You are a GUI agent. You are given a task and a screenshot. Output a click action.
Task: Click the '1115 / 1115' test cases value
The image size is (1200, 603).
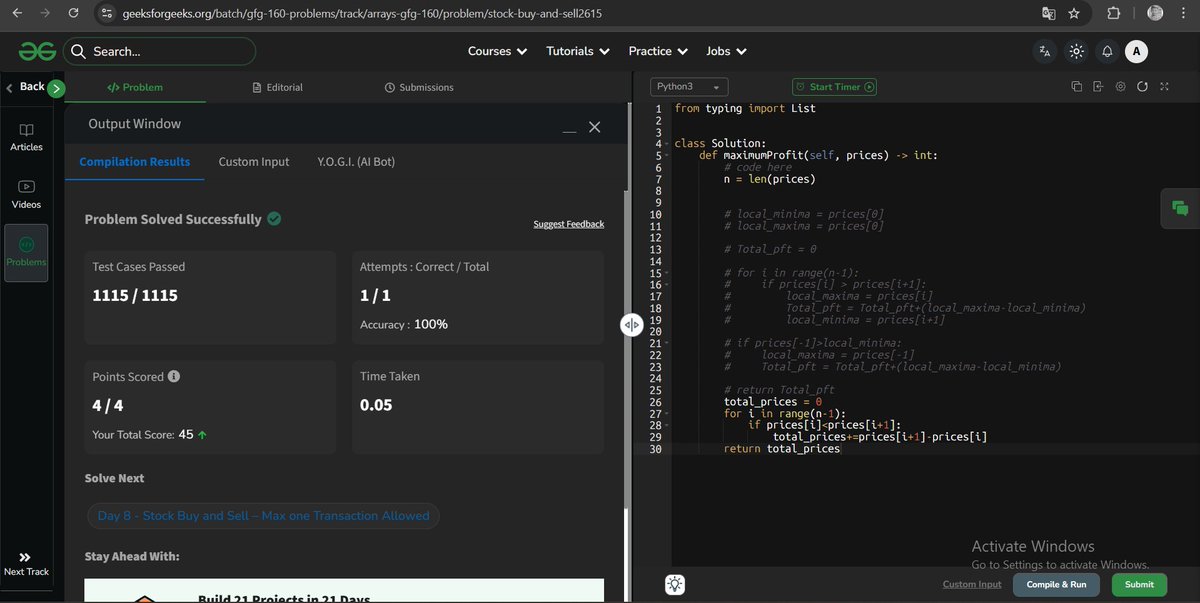click(135, 296)
